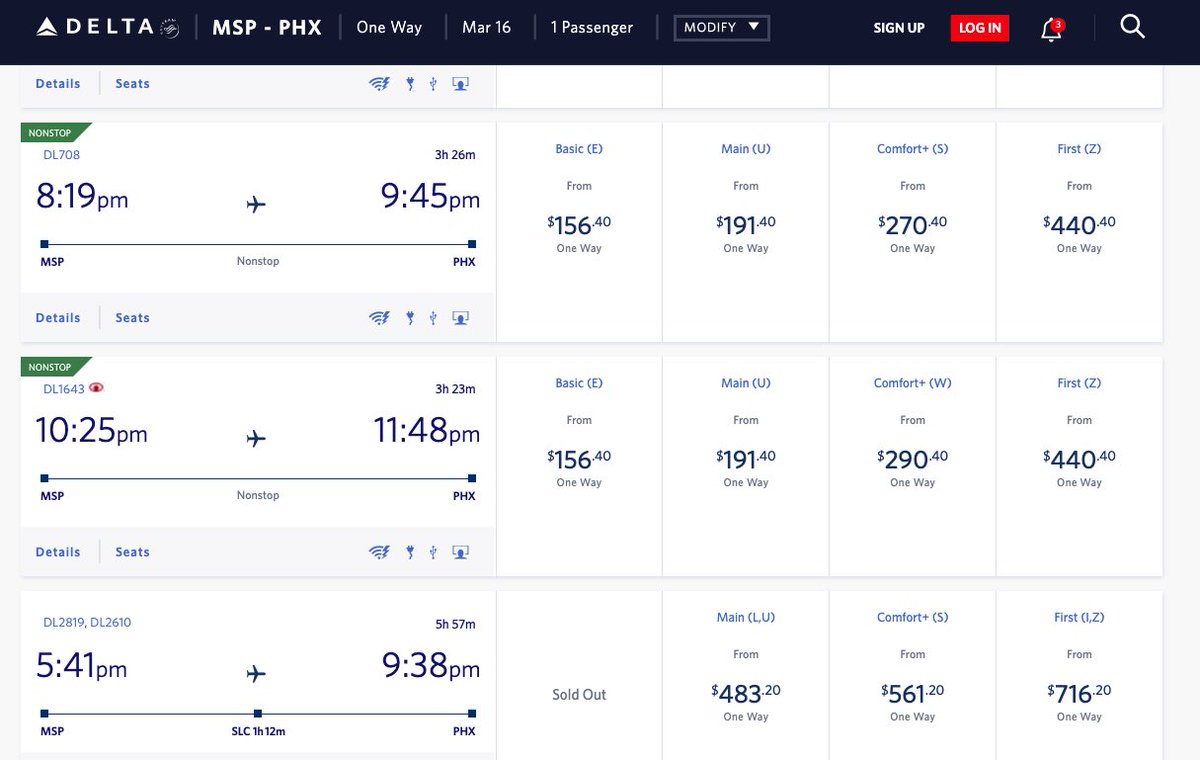Click the SLC 1h 12m layover label
The image size is (1200, 760).
click(258, 731)
